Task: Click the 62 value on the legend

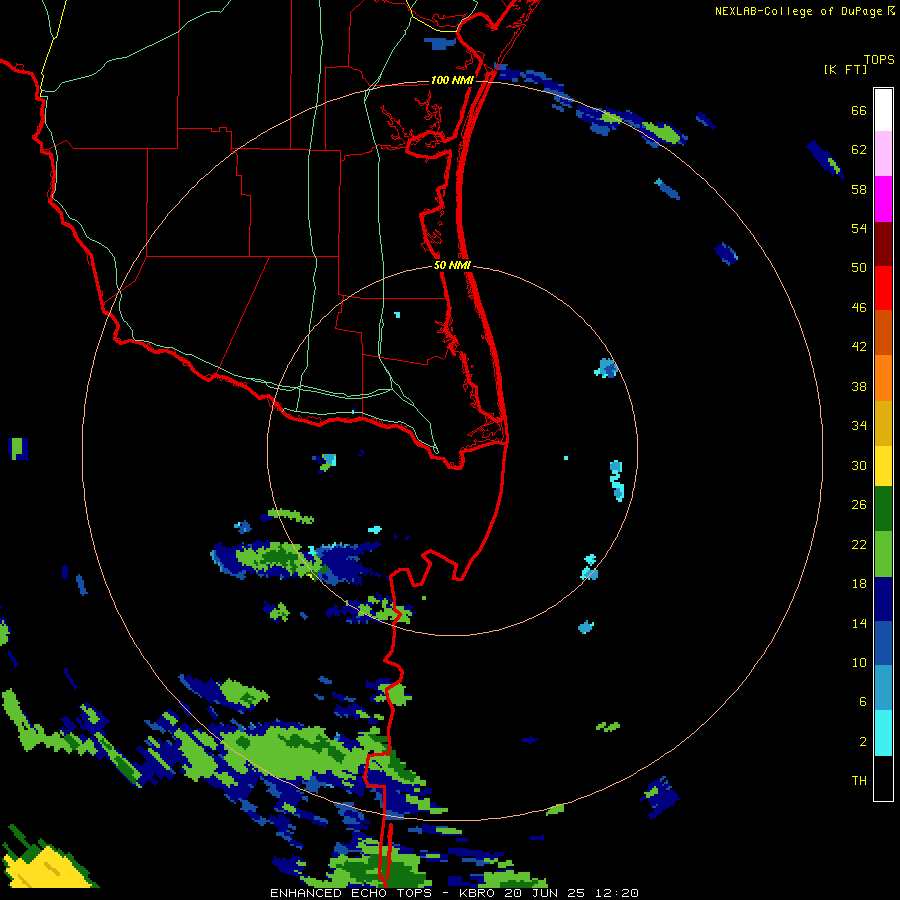Action: (859, 150)
